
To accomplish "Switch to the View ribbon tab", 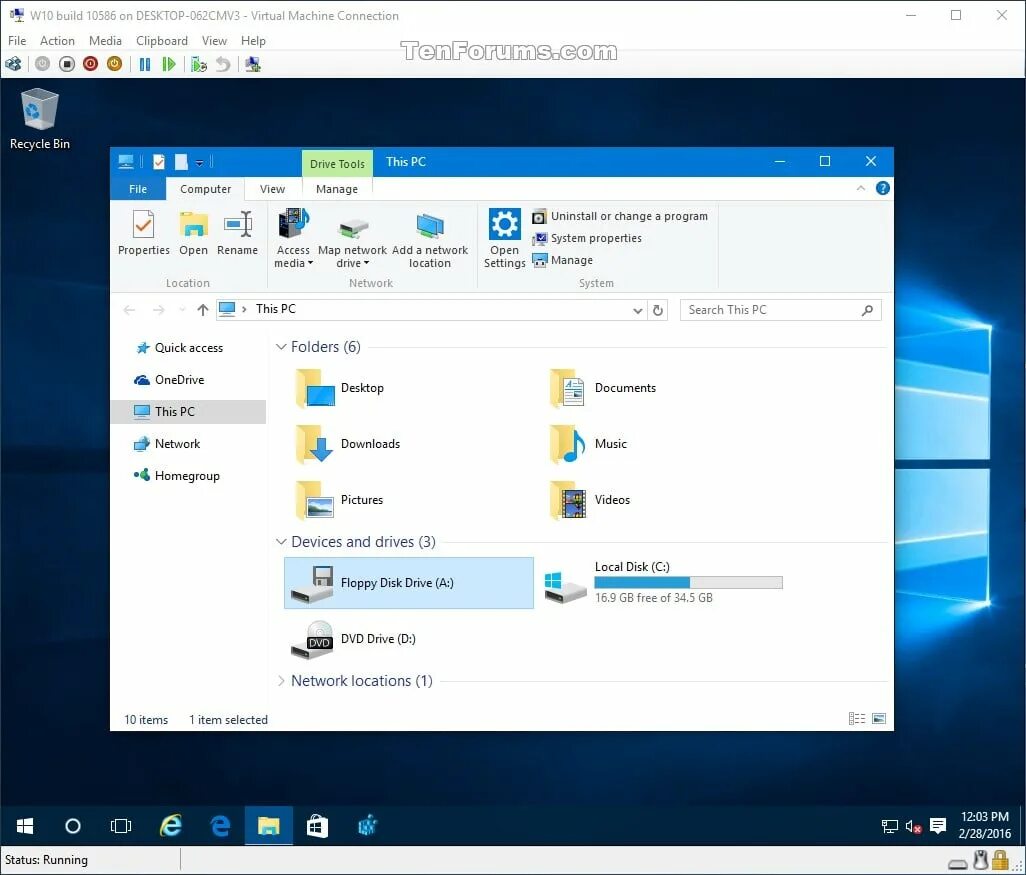I will (272, 189).
